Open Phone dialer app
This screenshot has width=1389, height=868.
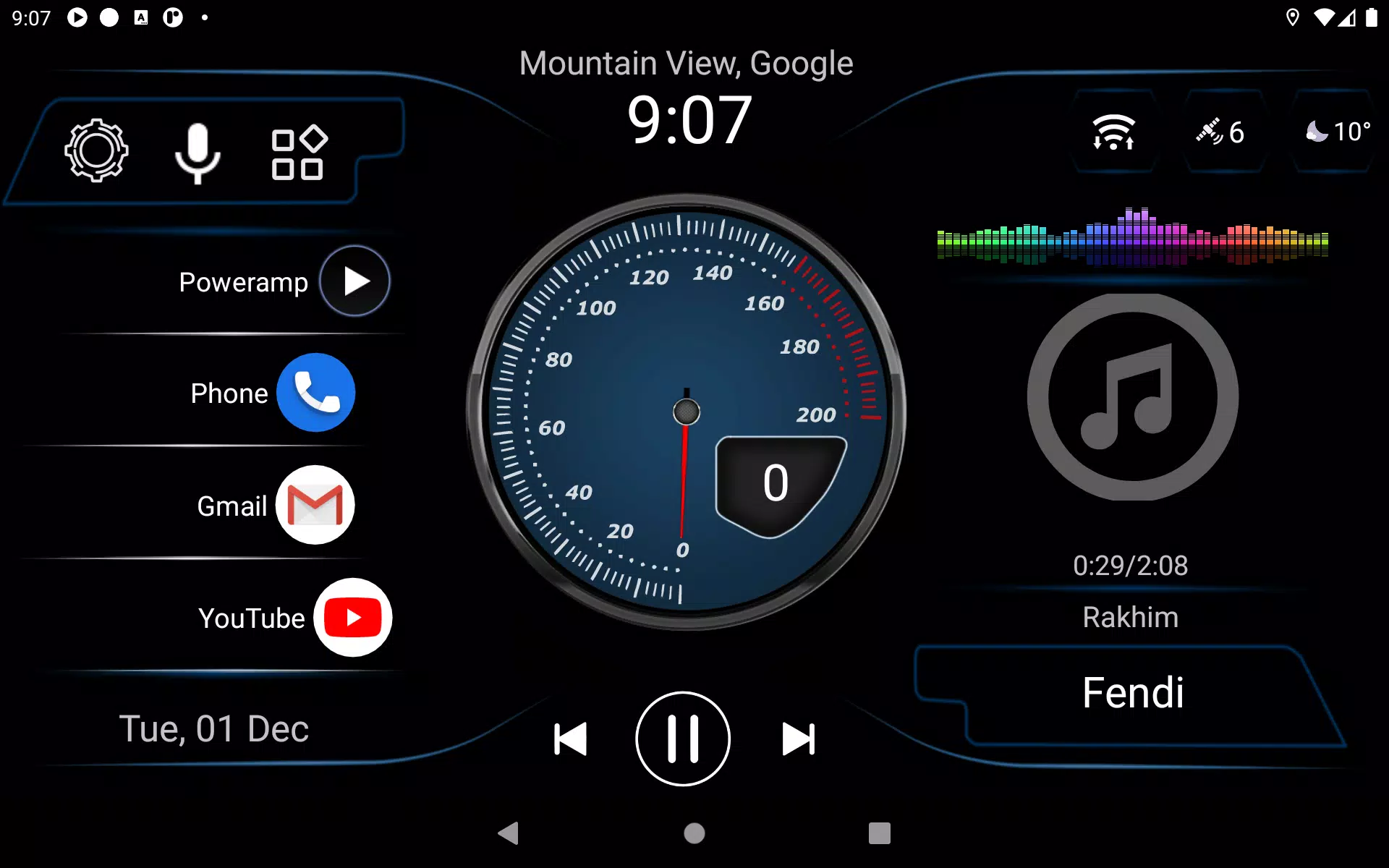point(316,393)
